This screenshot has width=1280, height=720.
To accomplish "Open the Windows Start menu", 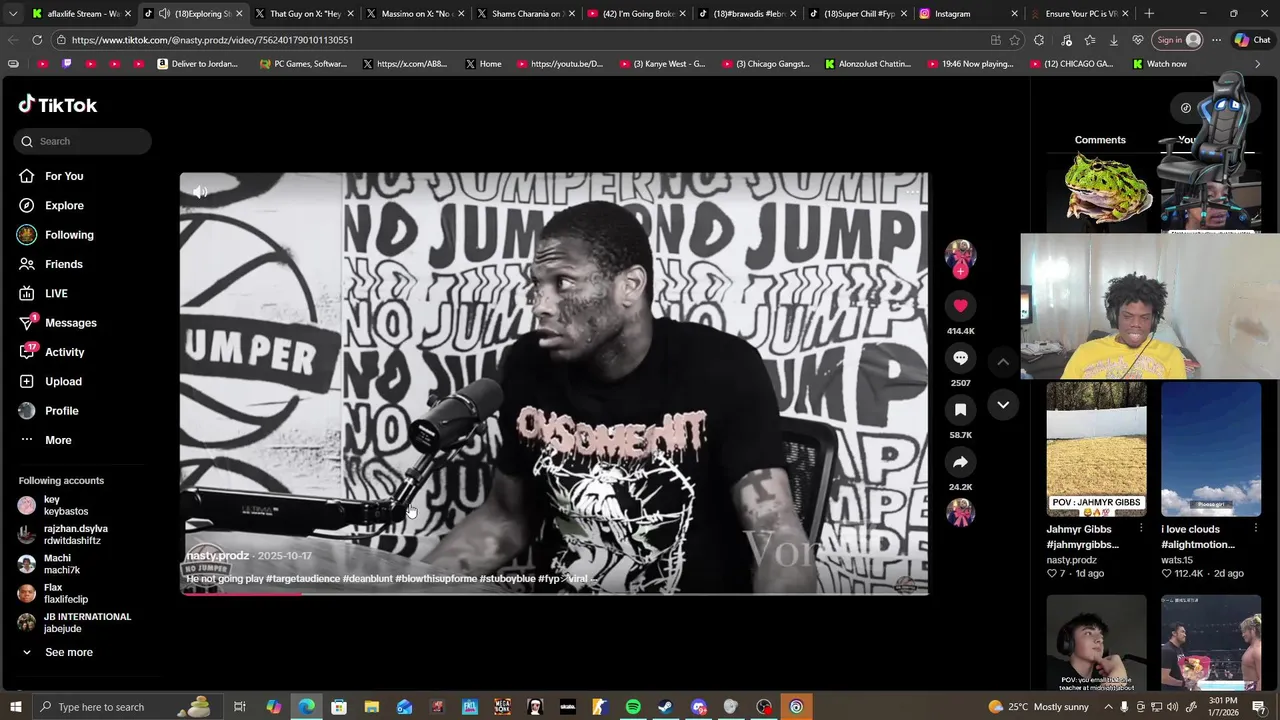I will [x=15, y=707].
